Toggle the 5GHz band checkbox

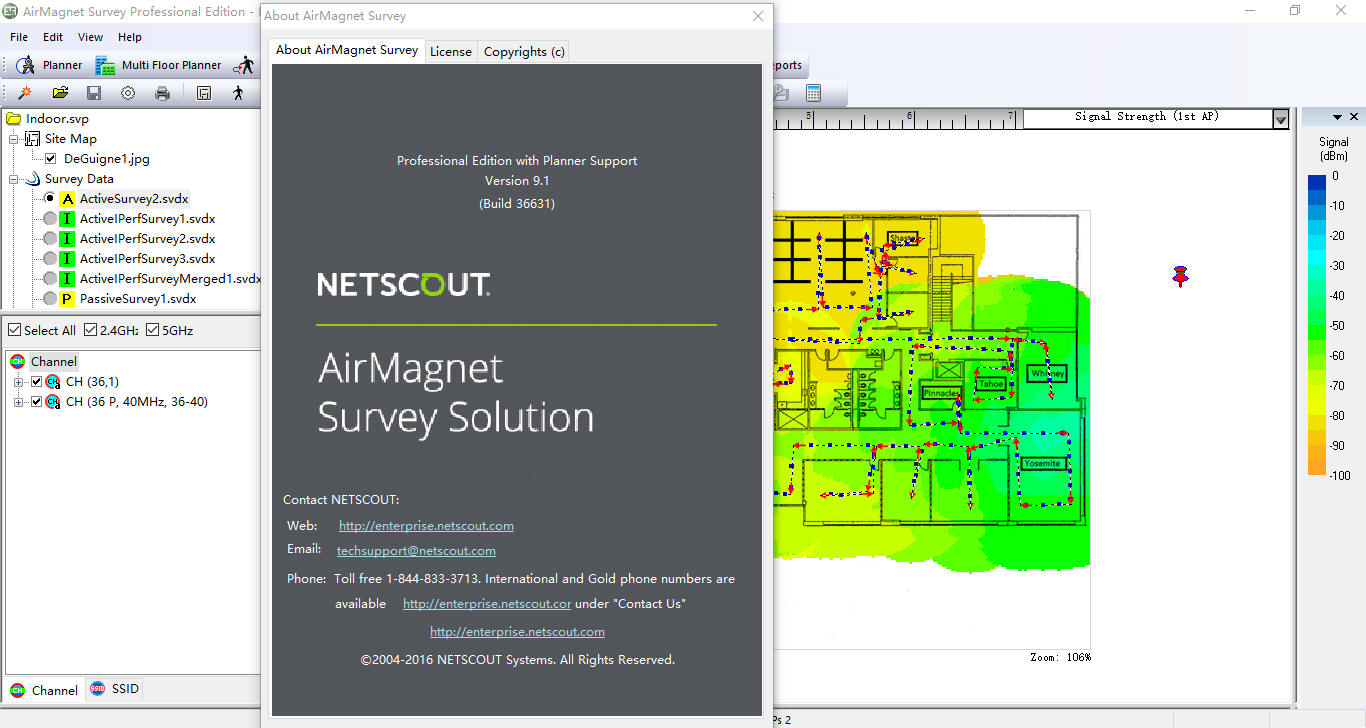point(152,330)
